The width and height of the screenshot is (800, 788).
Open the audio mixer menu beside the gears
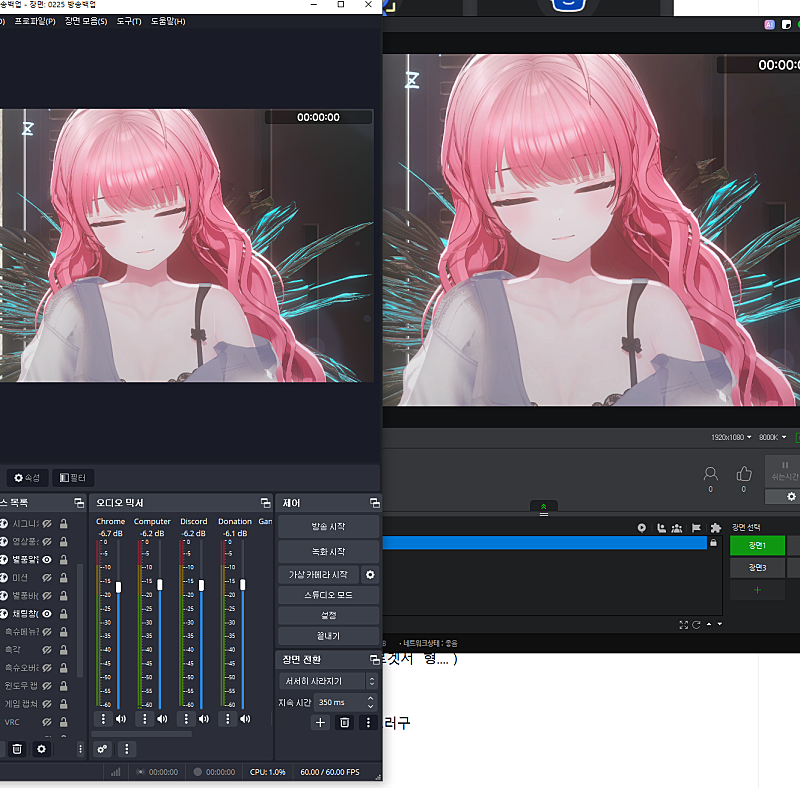click(x=127, y=749)
